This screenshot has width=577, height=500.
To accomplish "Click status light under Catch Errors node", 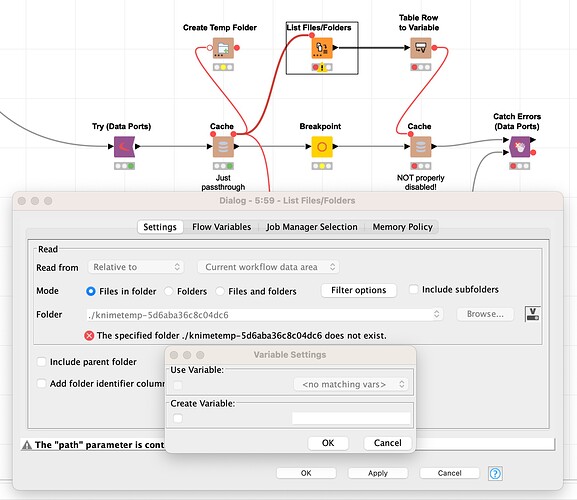I will click(519, 166).
